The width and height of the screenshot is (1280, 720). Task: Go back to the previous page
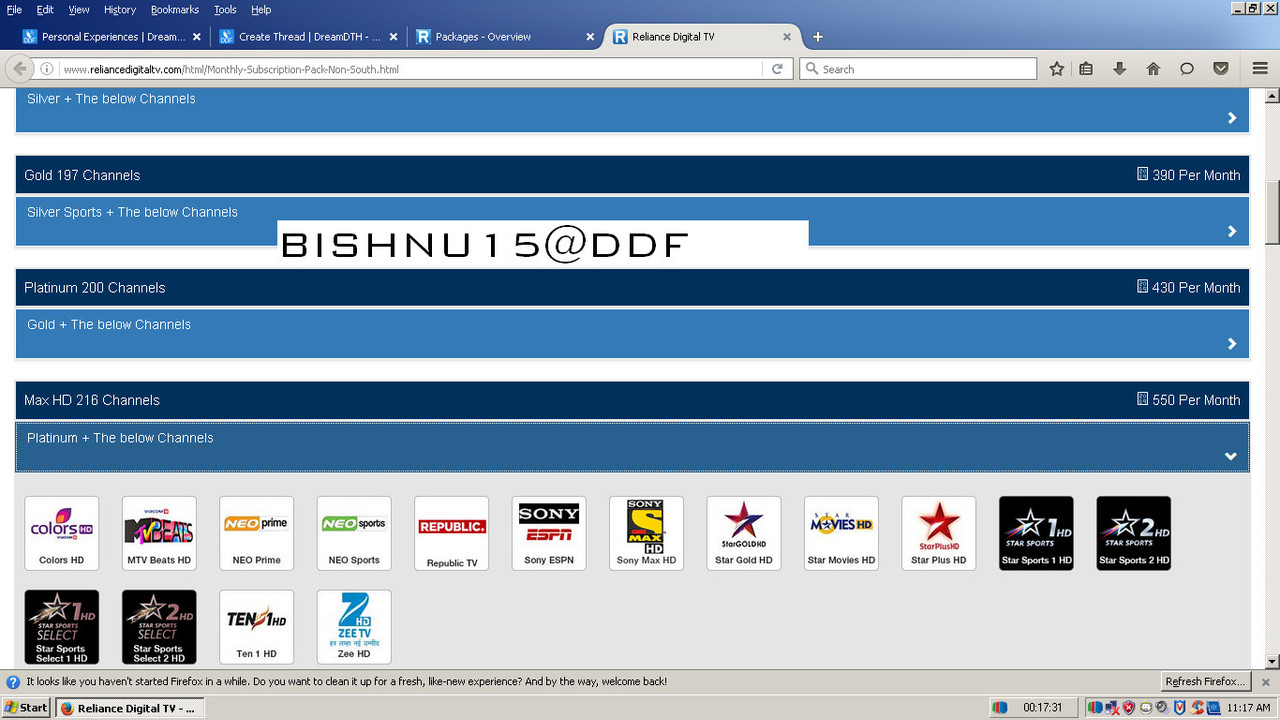pos(19,69)
